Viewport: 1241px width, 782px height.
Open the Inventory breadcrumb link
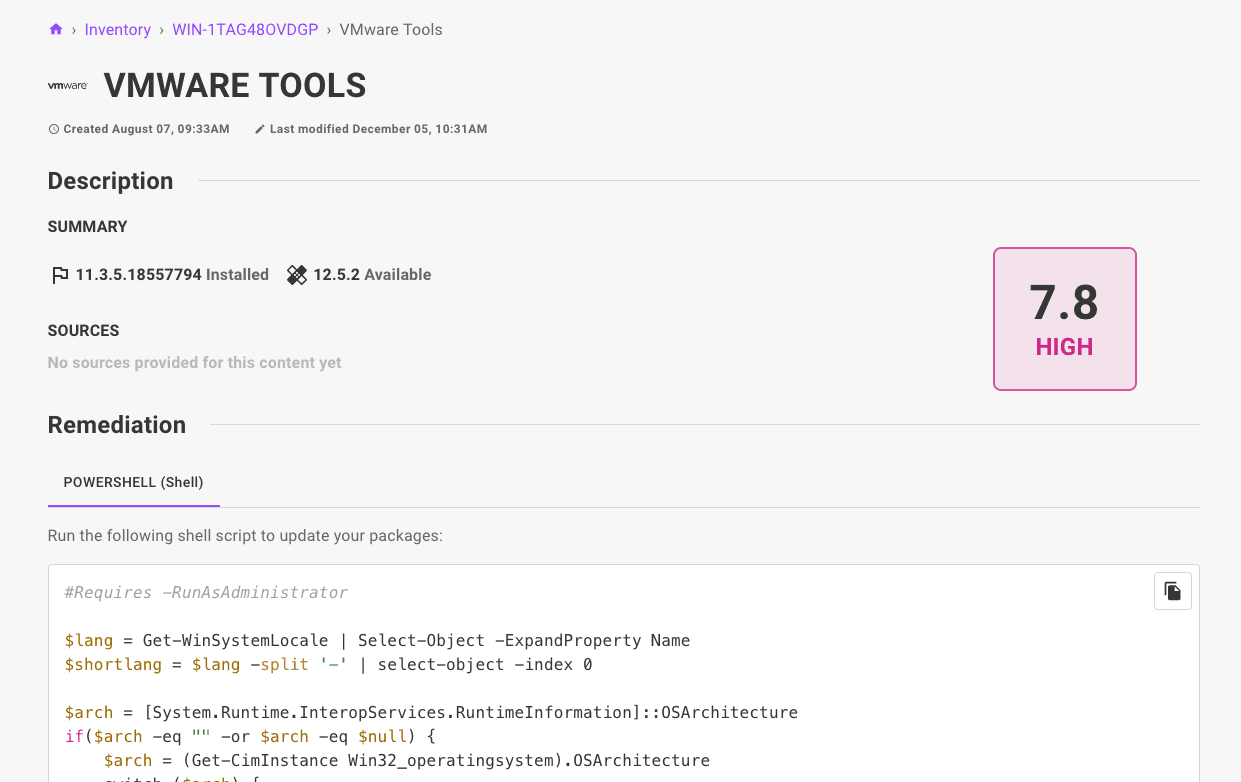[x=117, y=29]
